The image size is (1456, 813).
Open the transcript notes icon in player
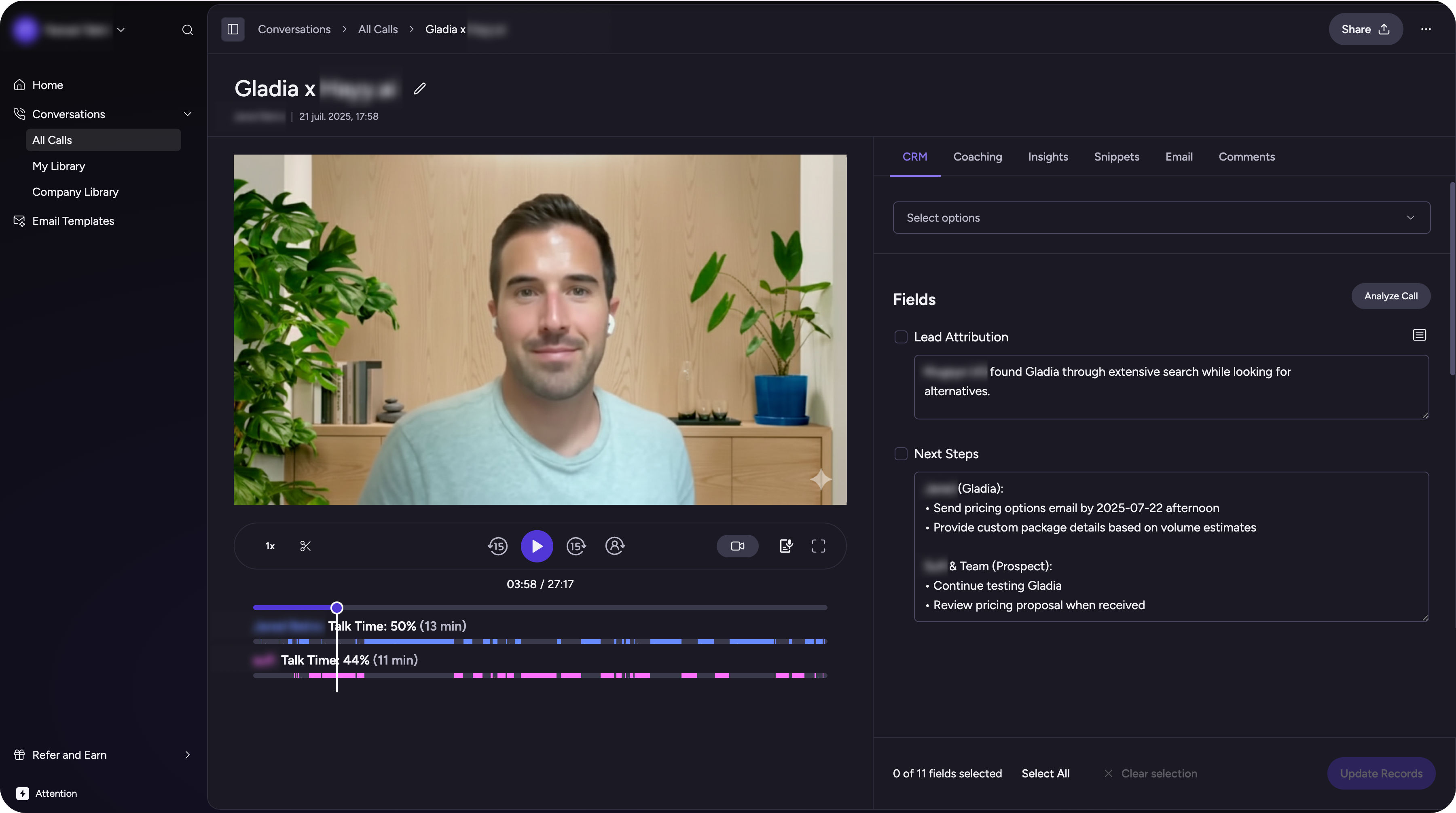point(786,546)
